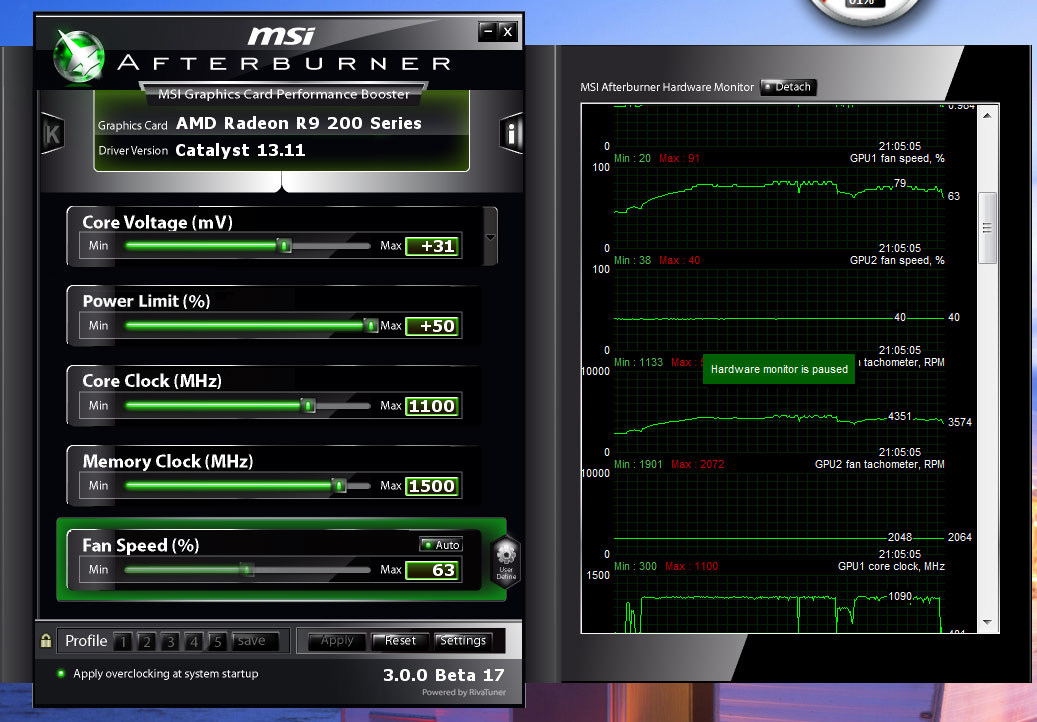Click 'Min : 20' under GPU1 fan speed

tap(632, 158)
